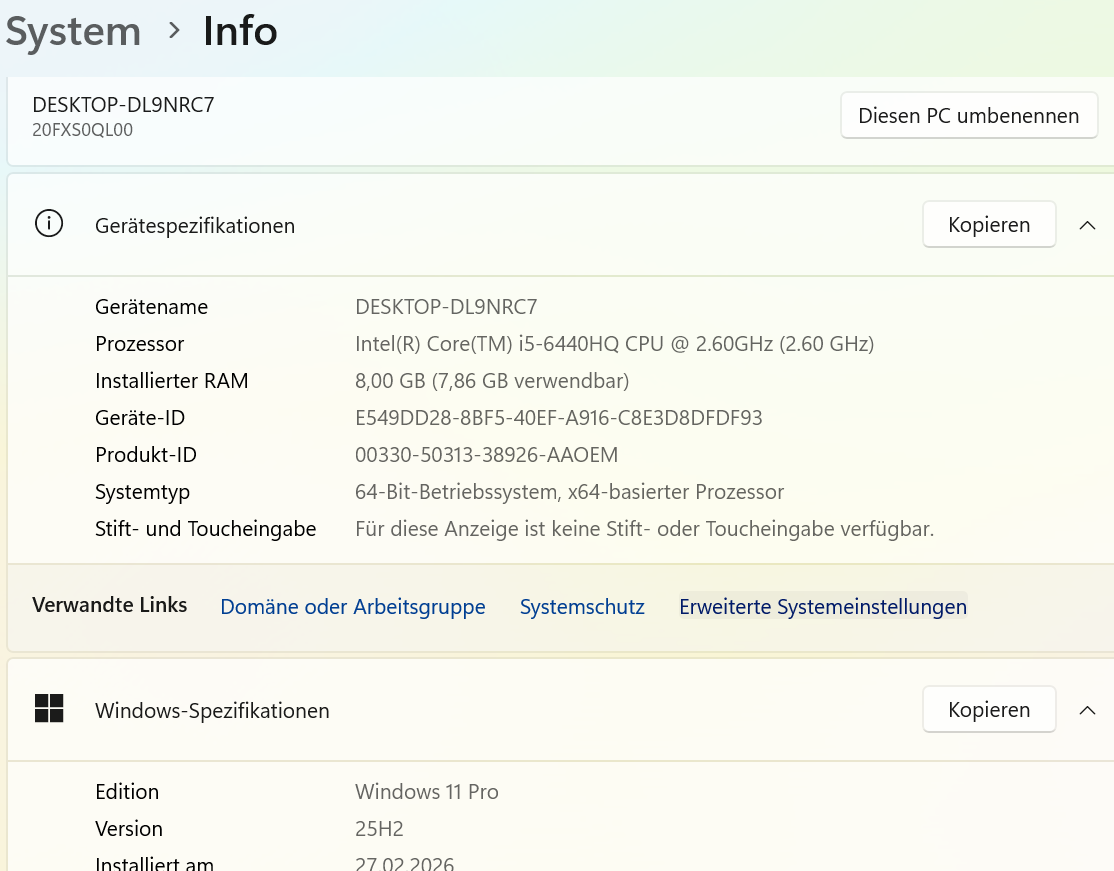Select the Windows 11 Pro edition value
1114x871 pixels.
click(x=427, y=791)
